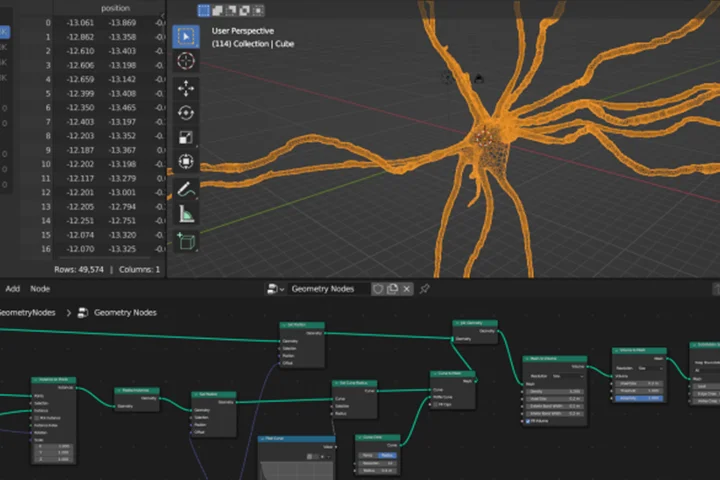
Task: Click Curve Circle Resolution field
Action: pyautogui.click(x=377, y=463)
